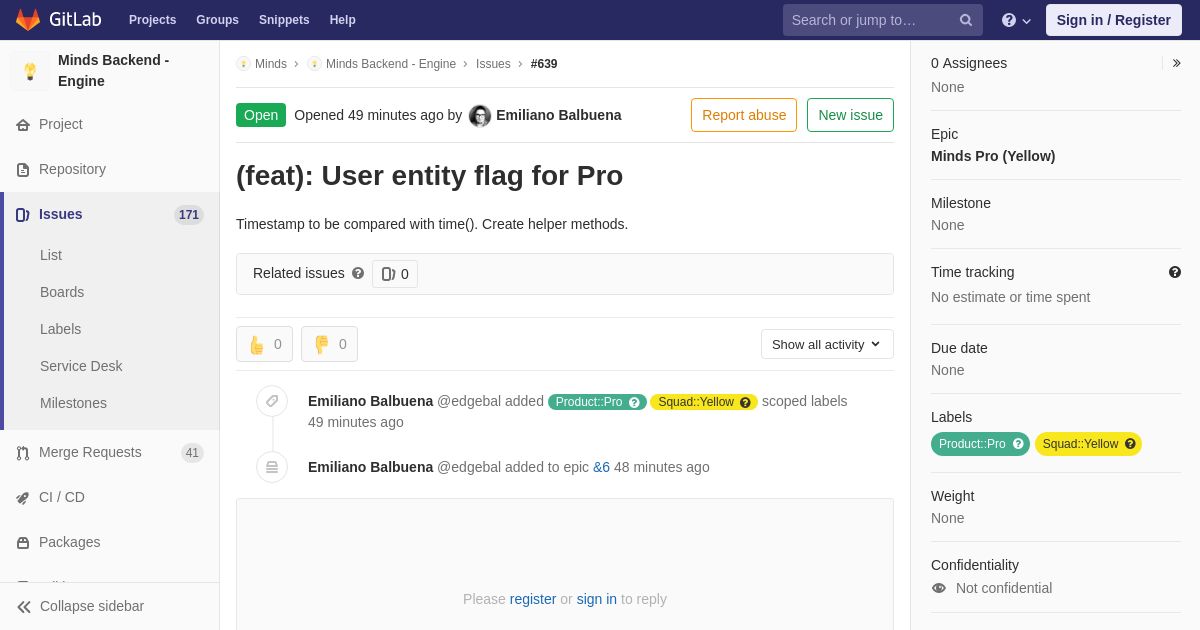Click the Issues count badge 171
The image size is (1200, 630).
(189, 215)
